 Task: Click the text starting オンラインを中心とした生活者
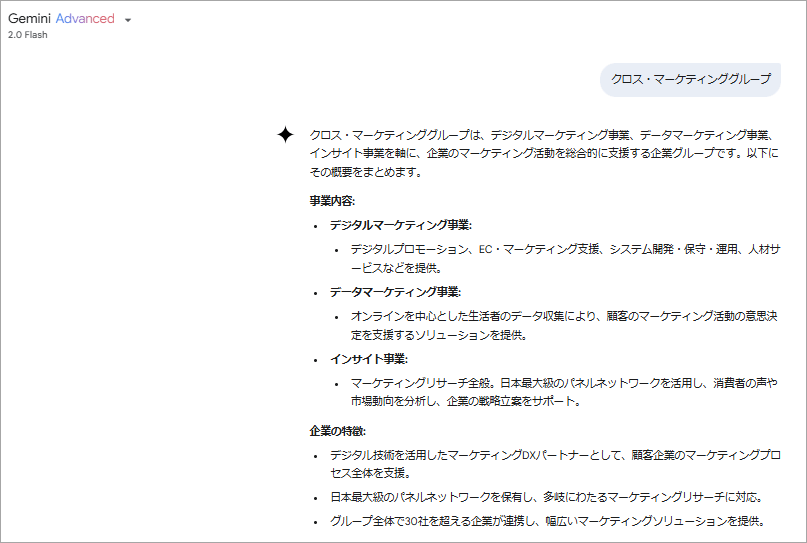(564, 325)
